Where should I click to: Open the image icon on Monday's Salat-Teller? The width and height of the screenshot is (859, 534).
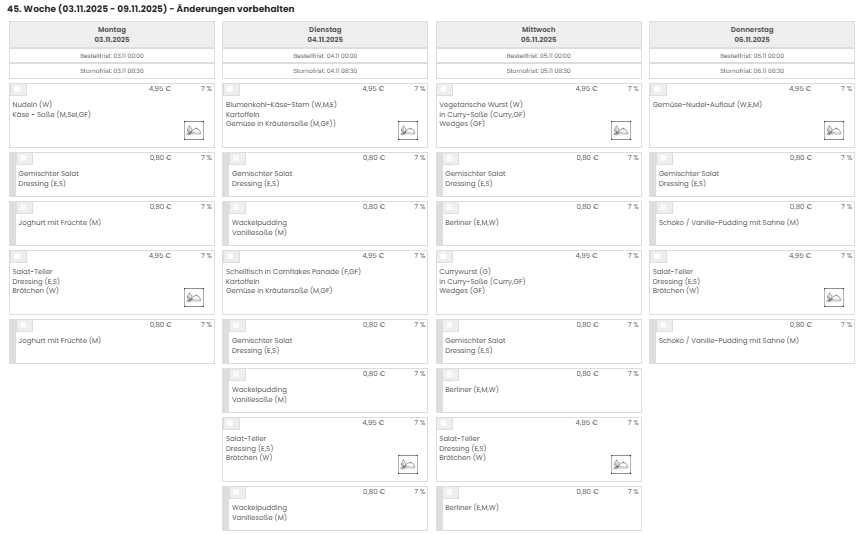tap(194, 297)
